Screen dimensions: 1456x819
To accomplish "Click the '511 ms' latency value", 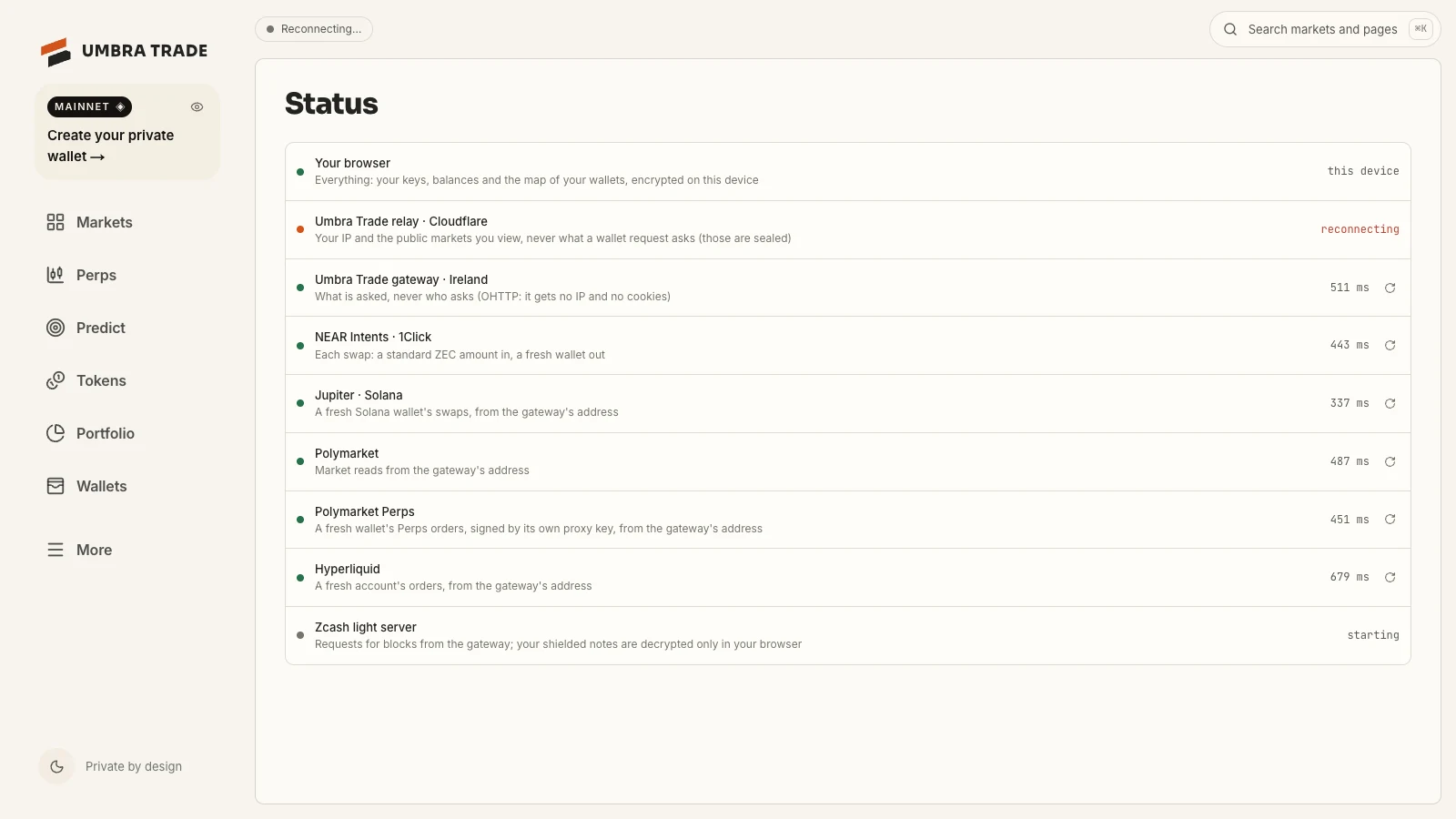I will pos(1350,288).
